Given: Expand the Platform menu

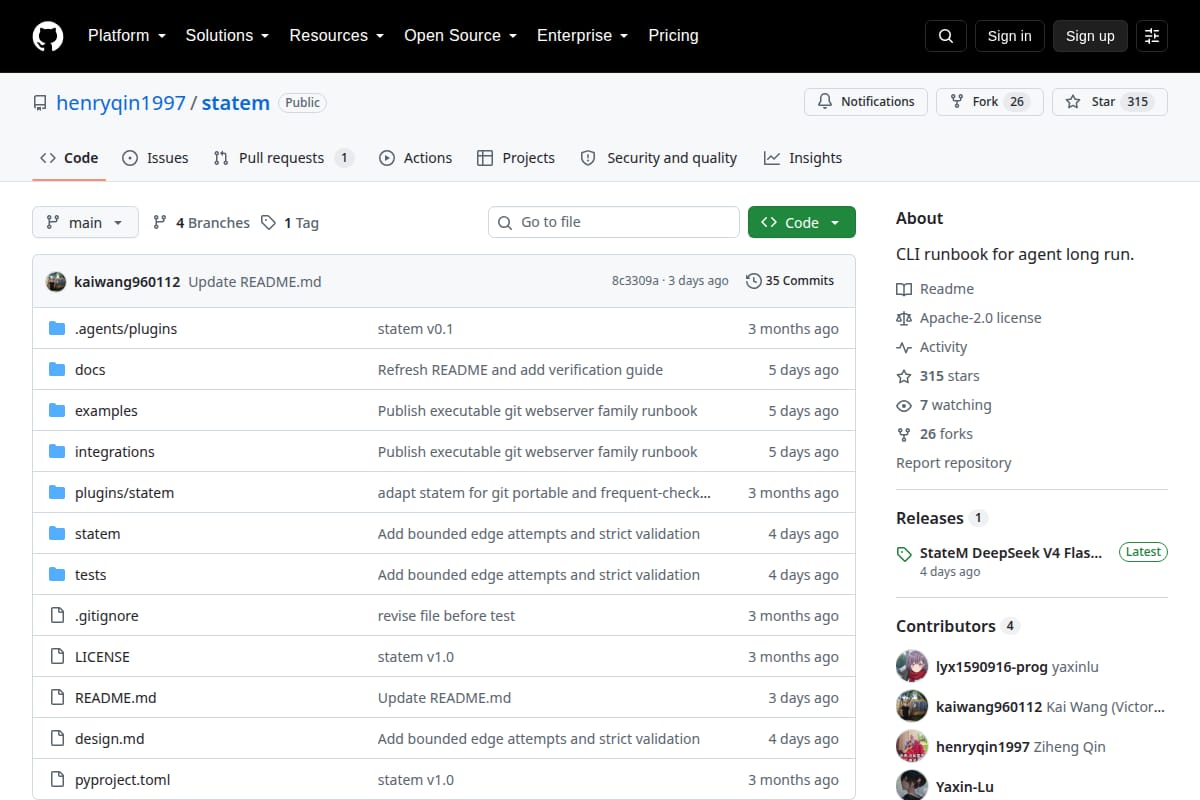Looking at the screenshot, I should [126, 36].
